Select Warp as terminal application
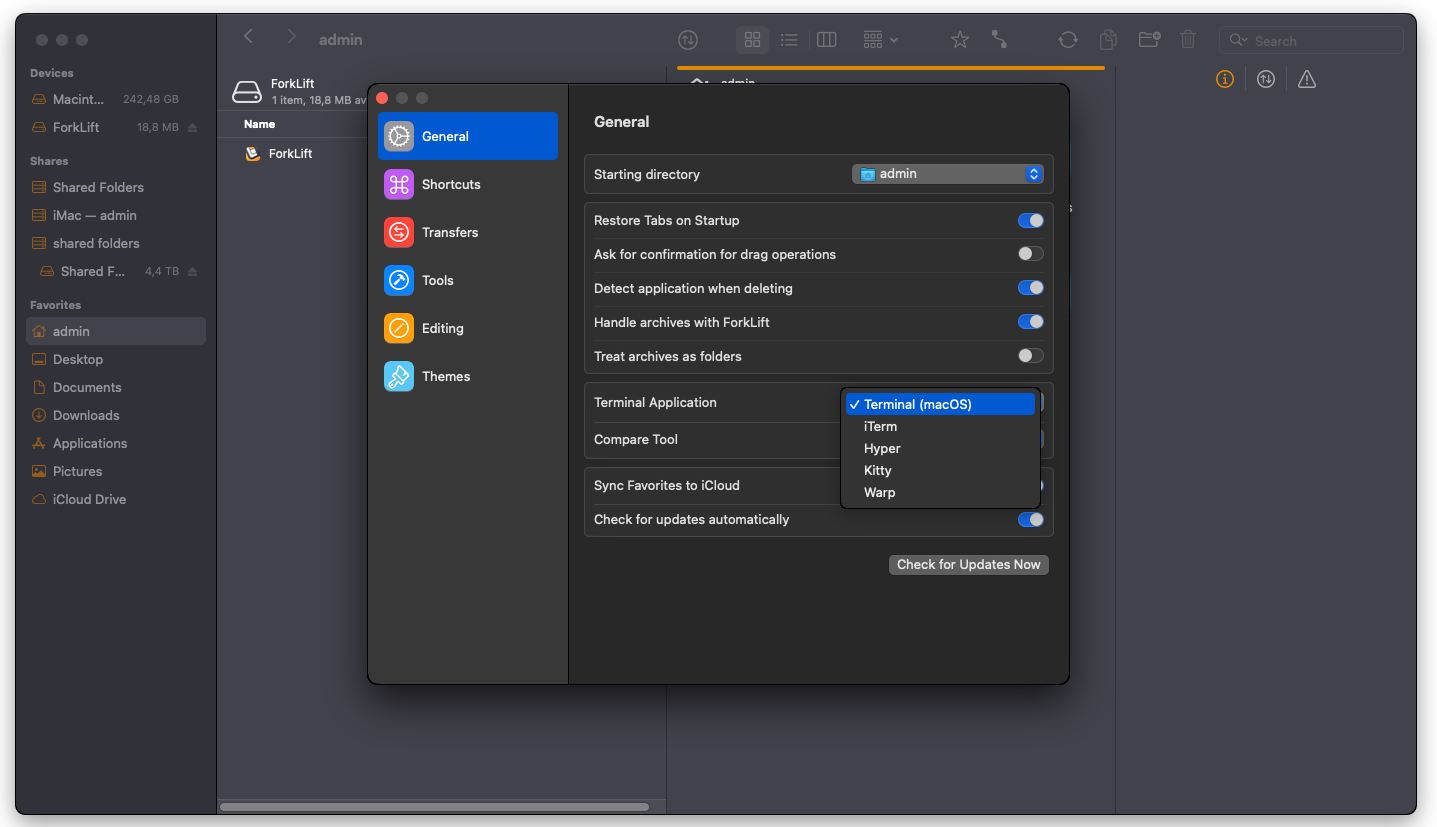 click(880, 493)
